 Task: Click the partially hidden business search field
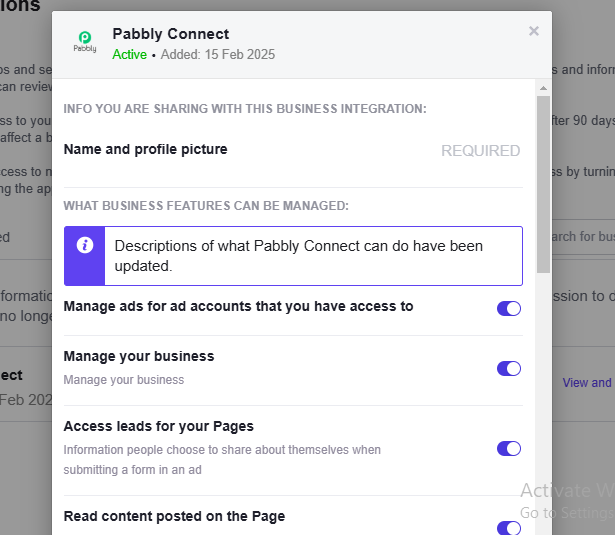click(x=580, y=237)
